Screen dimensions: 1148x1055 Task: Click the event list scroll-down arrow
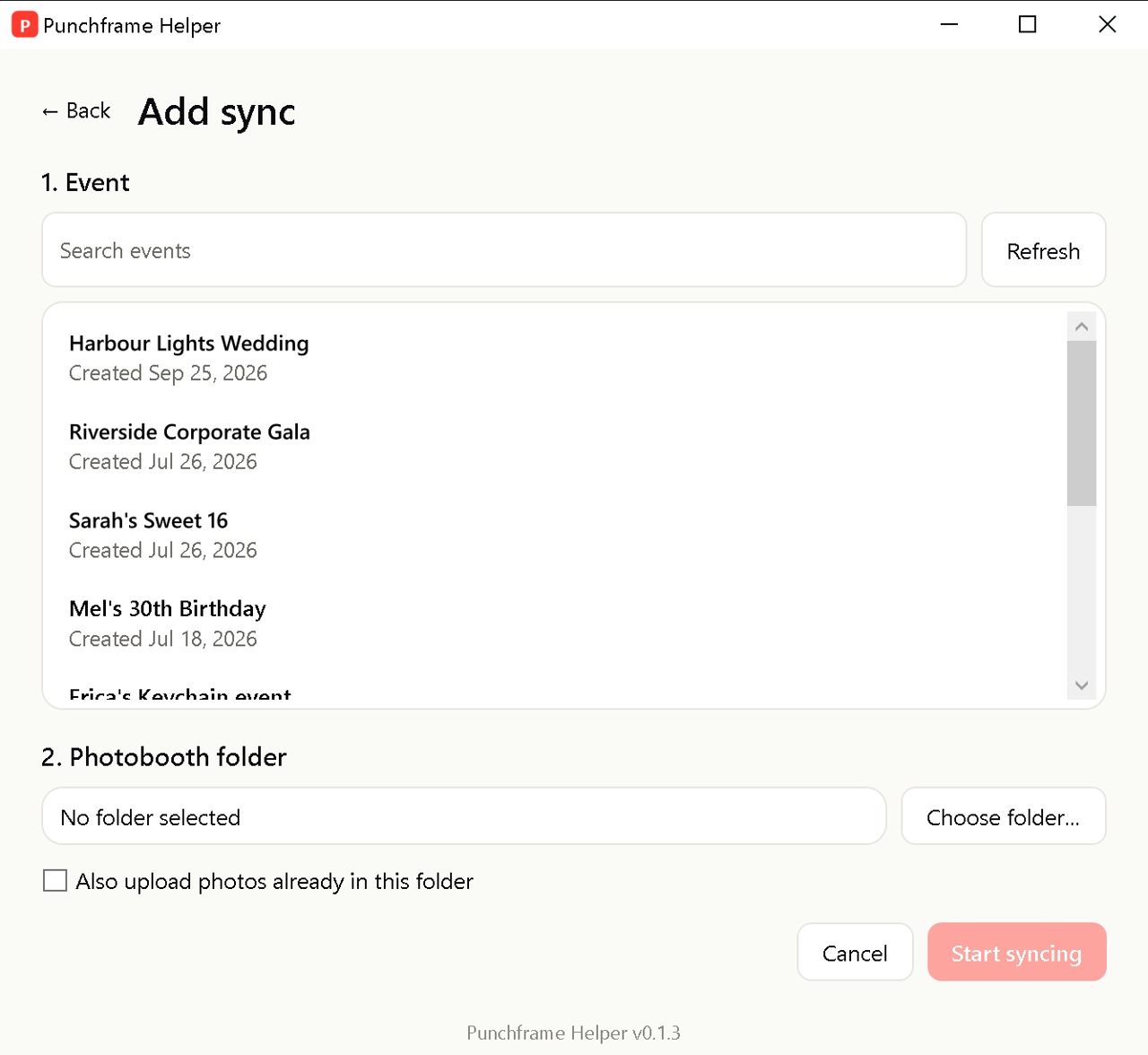click(x=1082, y=685)
